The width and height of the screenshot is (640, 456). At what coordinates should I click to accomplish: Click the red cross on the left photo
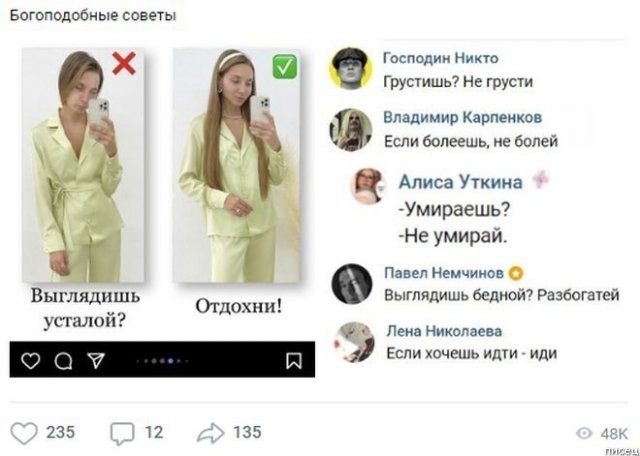tap(124, 64)
